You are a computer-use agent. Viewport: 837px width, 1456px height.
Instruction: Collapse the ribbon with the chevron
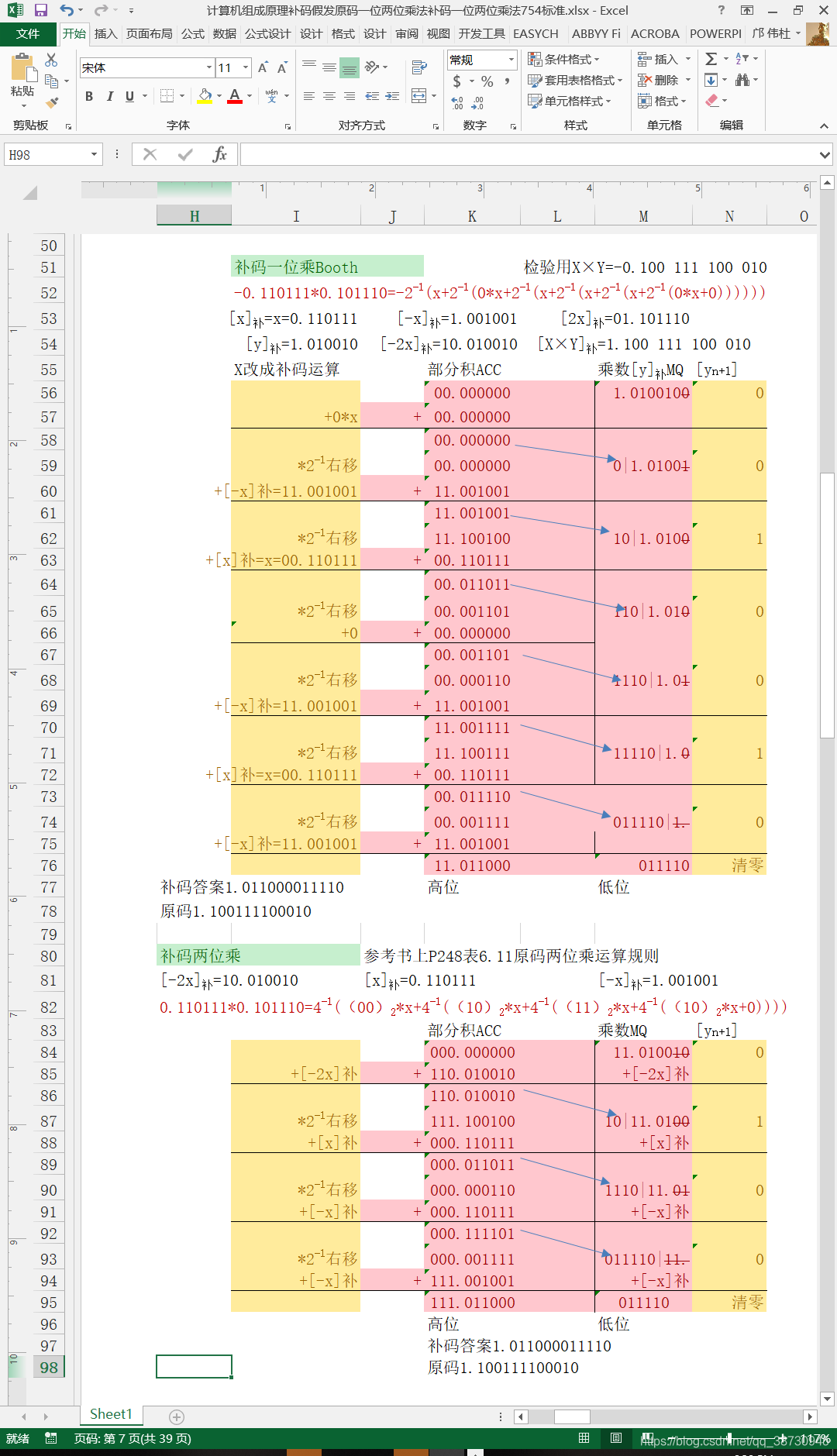tap(824, 126)
